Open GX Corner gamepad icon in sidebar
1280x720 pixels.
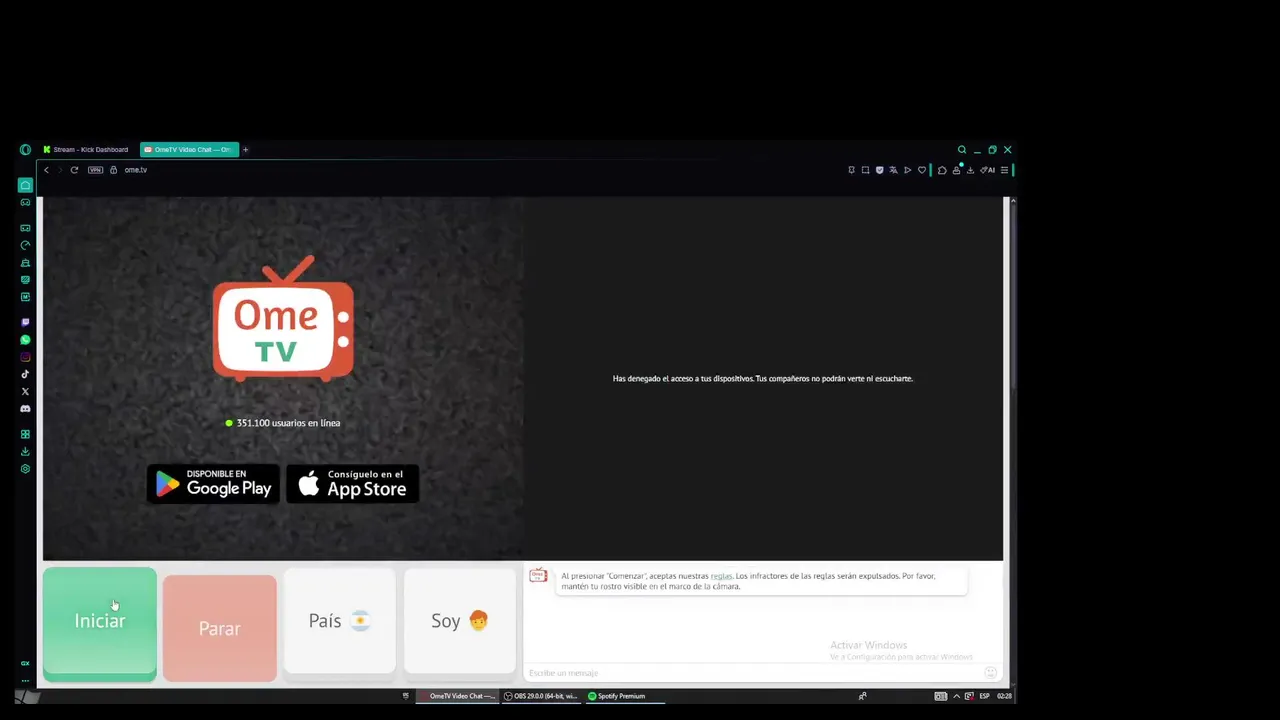pyautogui.click(x=25, y=202)
